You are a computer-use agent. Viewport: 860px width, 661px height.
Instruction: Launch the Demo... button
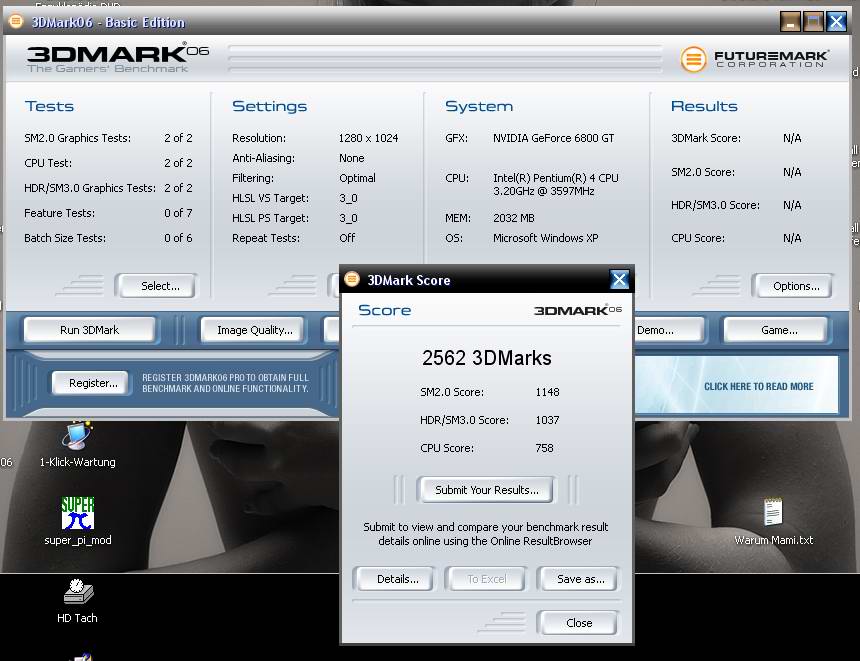click(x=668, y=330)
